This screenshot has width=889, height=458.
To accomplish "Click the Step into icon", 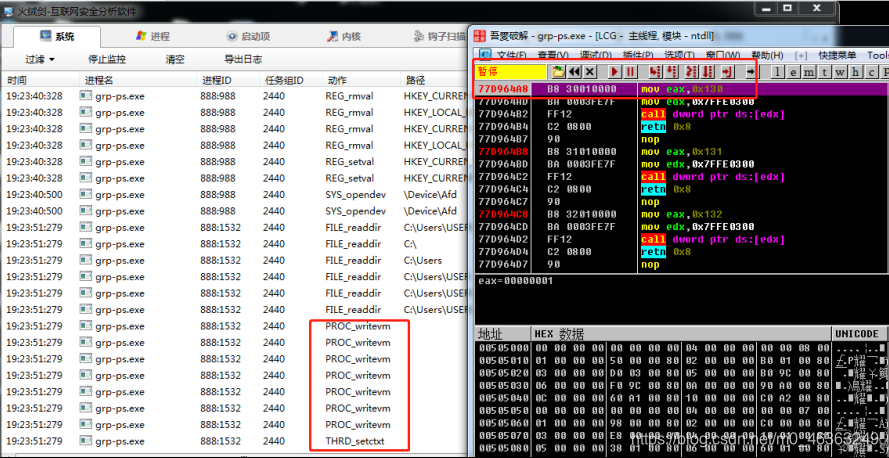I will click(656, 72).
